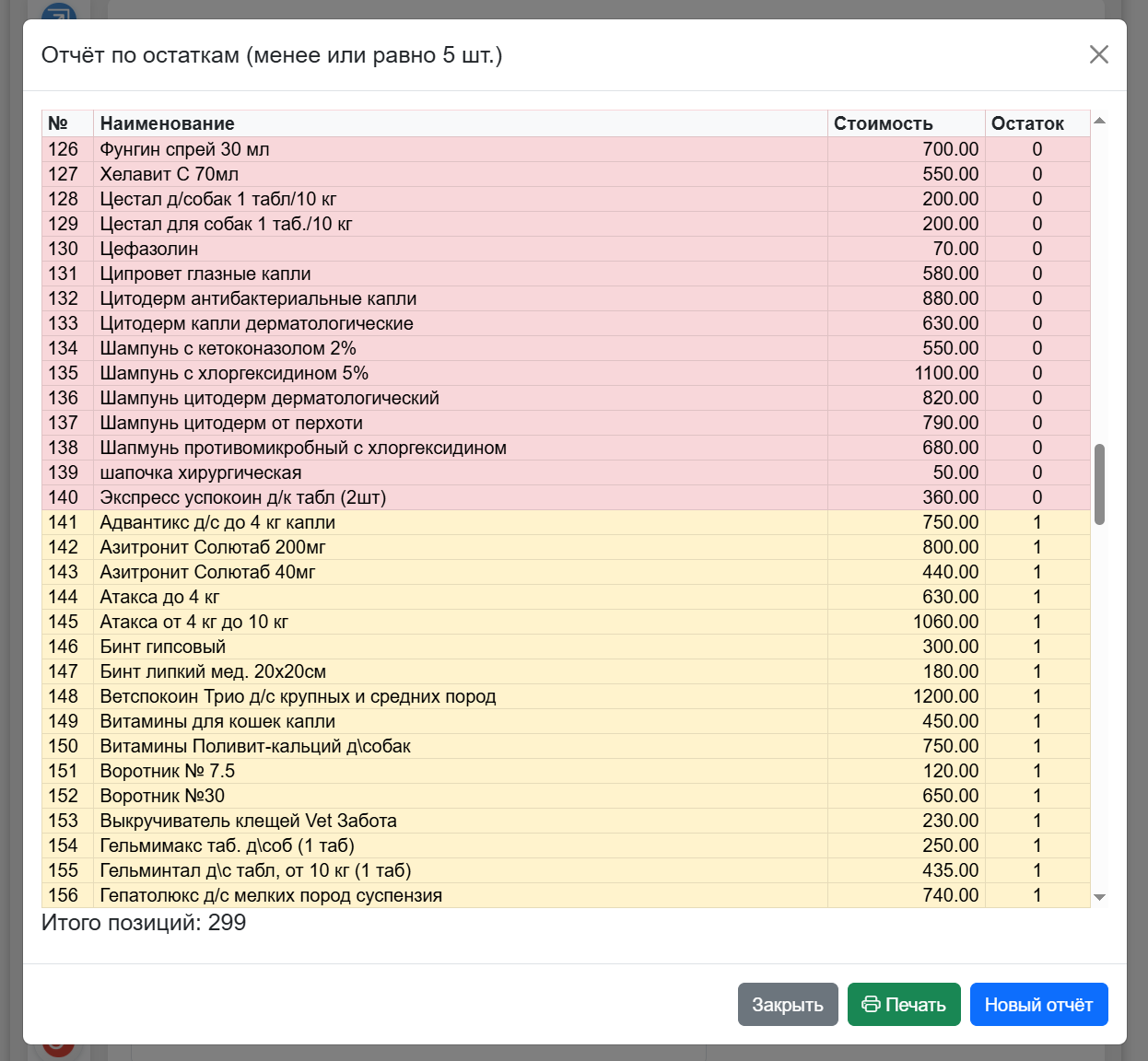The height and width of the screenshot is (1061, 1148).
Task: Click the Стоимость column header
Action: tap(907, 123)
